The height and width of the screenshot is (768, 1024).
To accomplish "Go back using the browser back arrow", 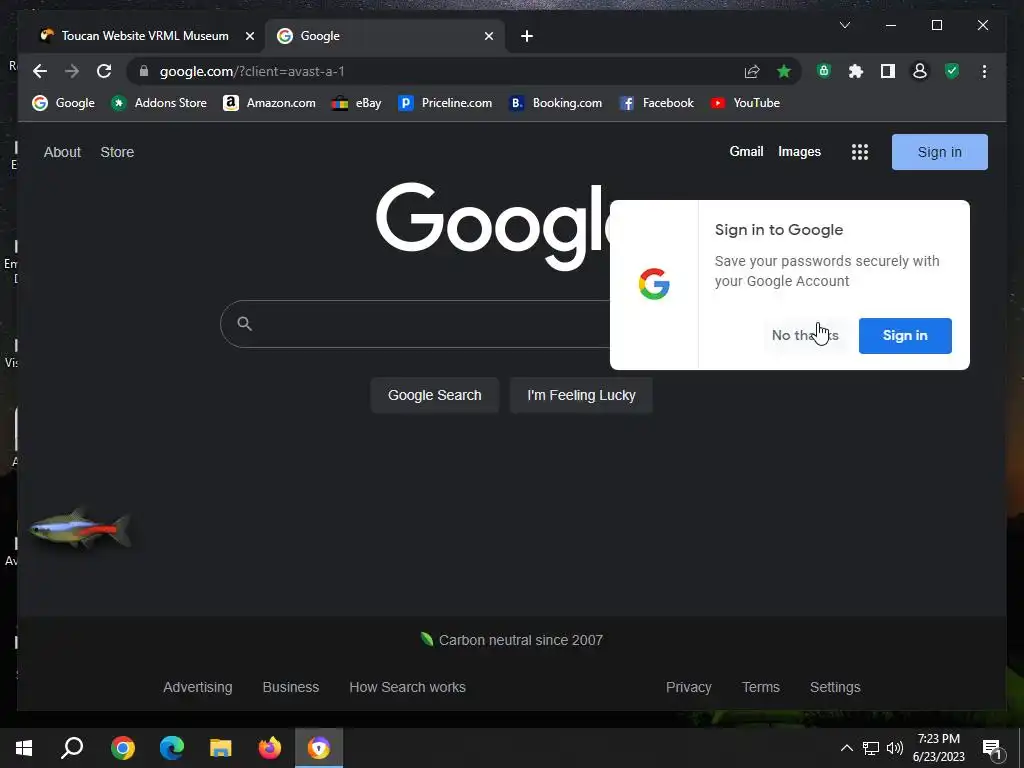I will (x=40, y=71).
